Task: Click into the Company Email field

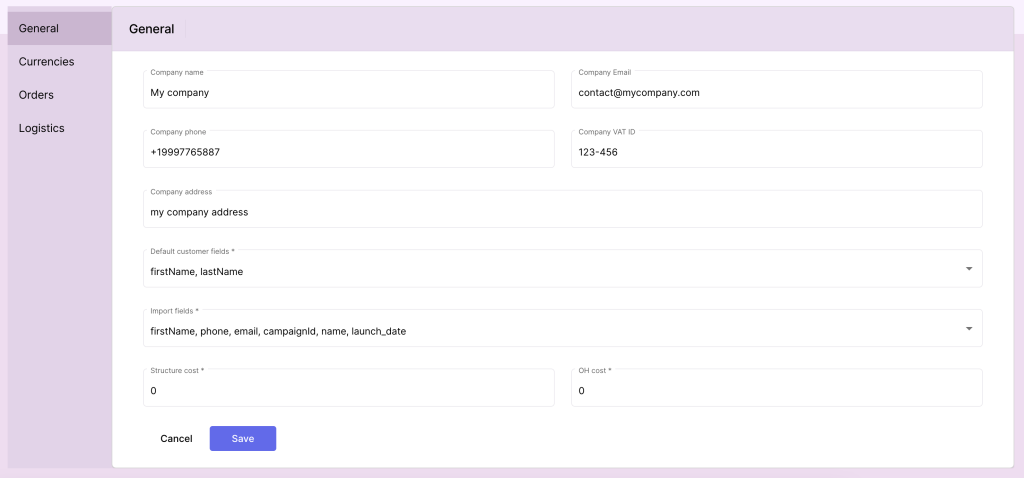Action: (776, 92)
